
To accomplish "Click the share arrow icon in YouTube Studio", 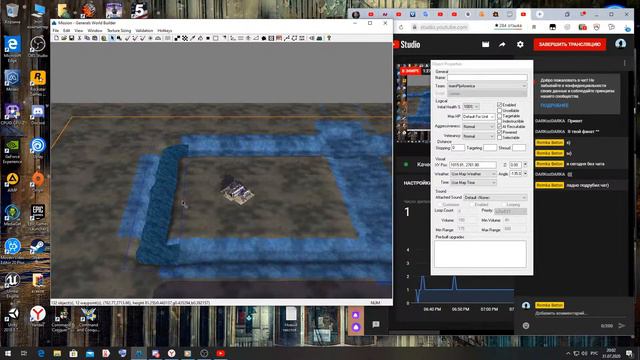I will pos(502,44).
